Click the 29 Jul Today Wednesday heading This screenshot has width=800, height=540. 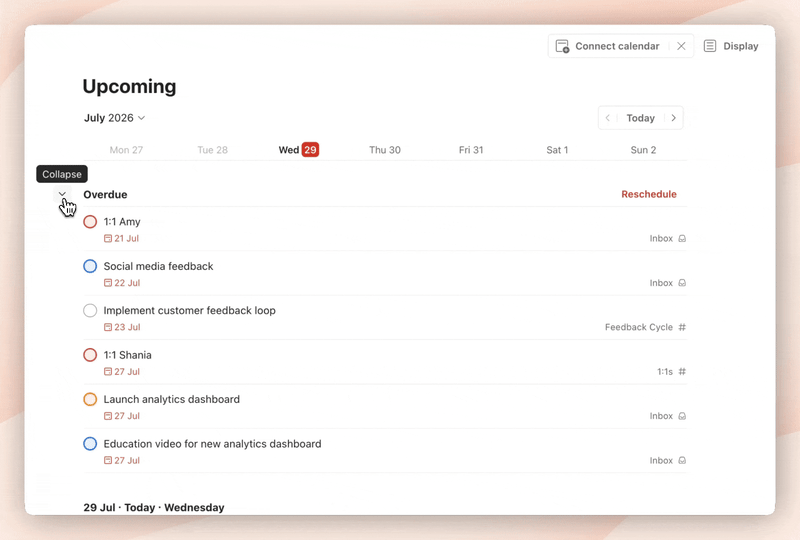click(x=154, y=507)
